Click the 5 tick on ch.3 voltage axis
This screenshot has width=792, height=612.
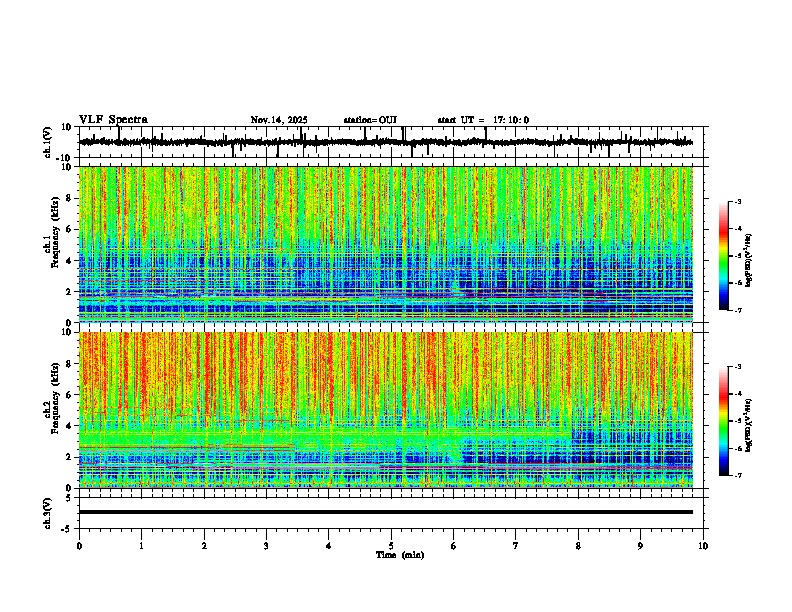coord(69,498)
